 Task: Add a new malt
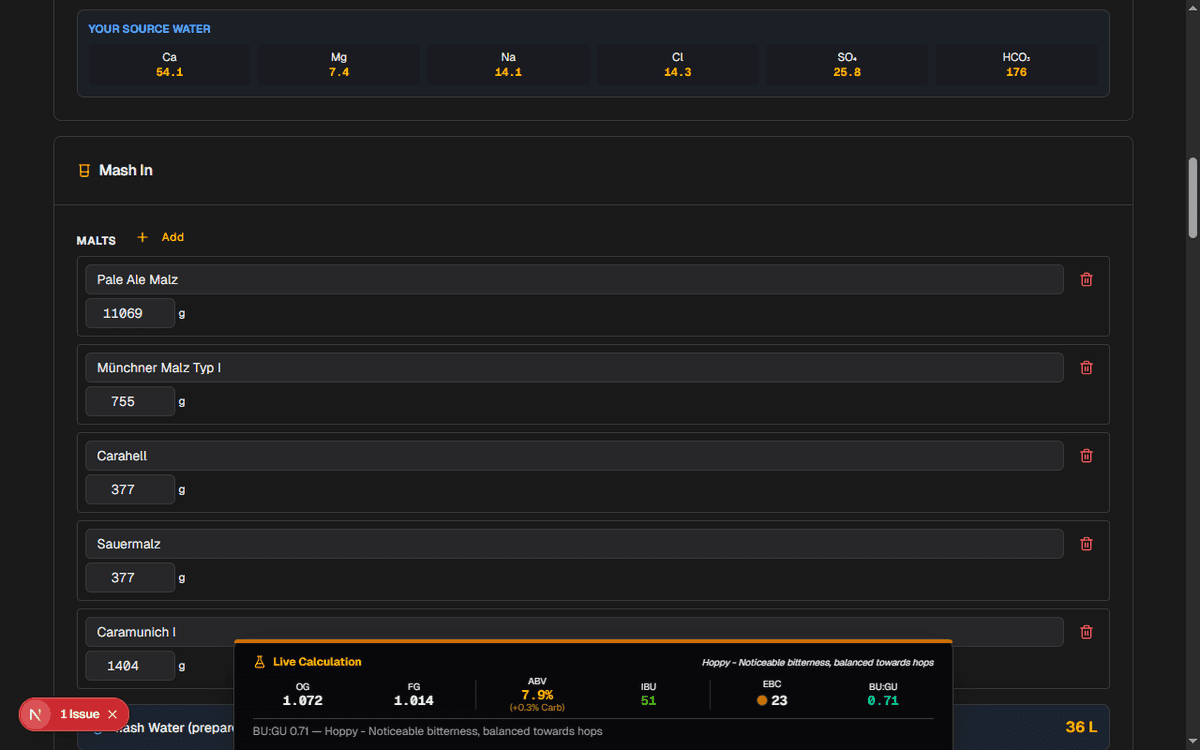click(161, 237)
